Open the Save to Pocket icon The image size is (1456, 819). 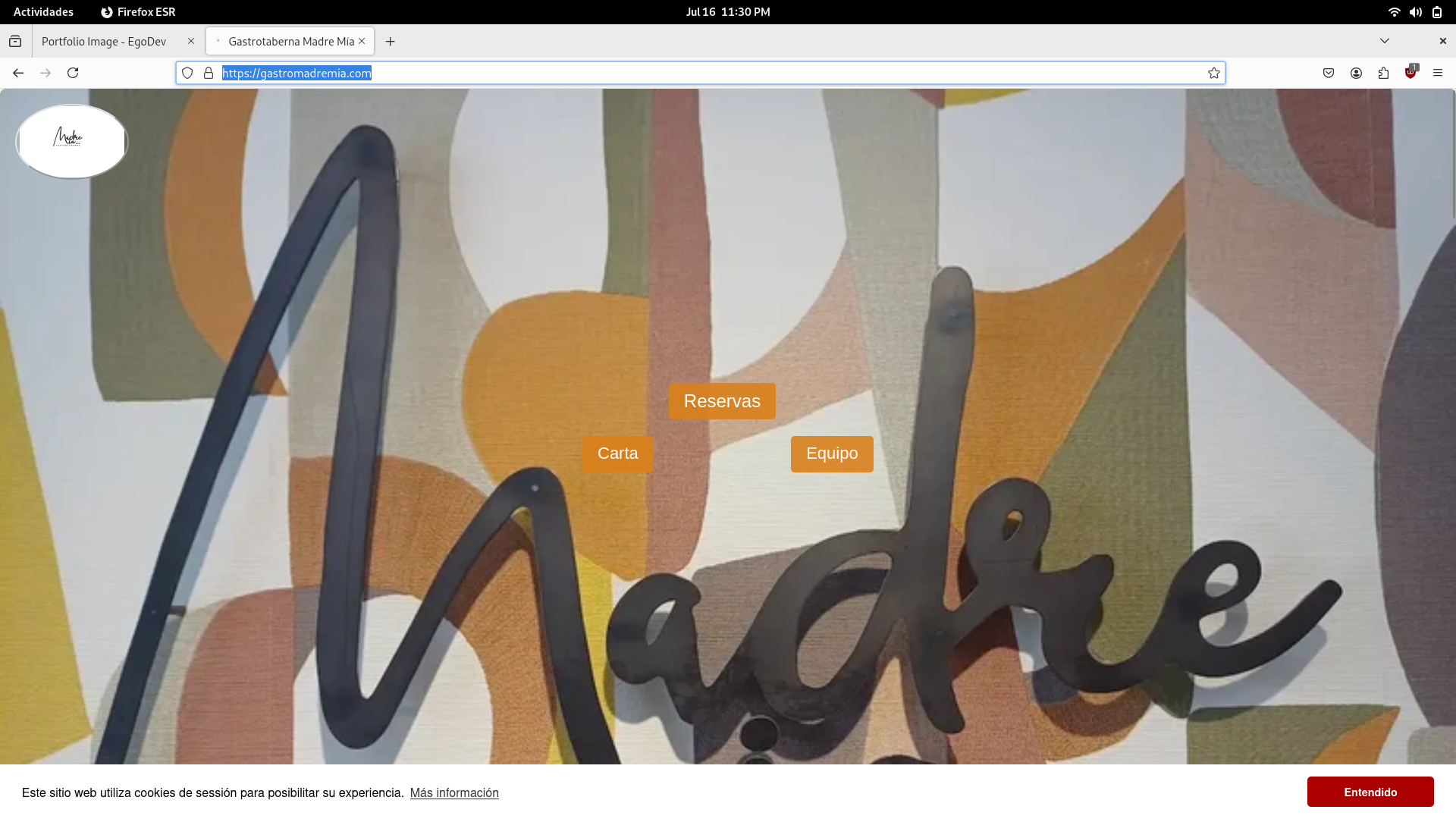(1329, 73)
